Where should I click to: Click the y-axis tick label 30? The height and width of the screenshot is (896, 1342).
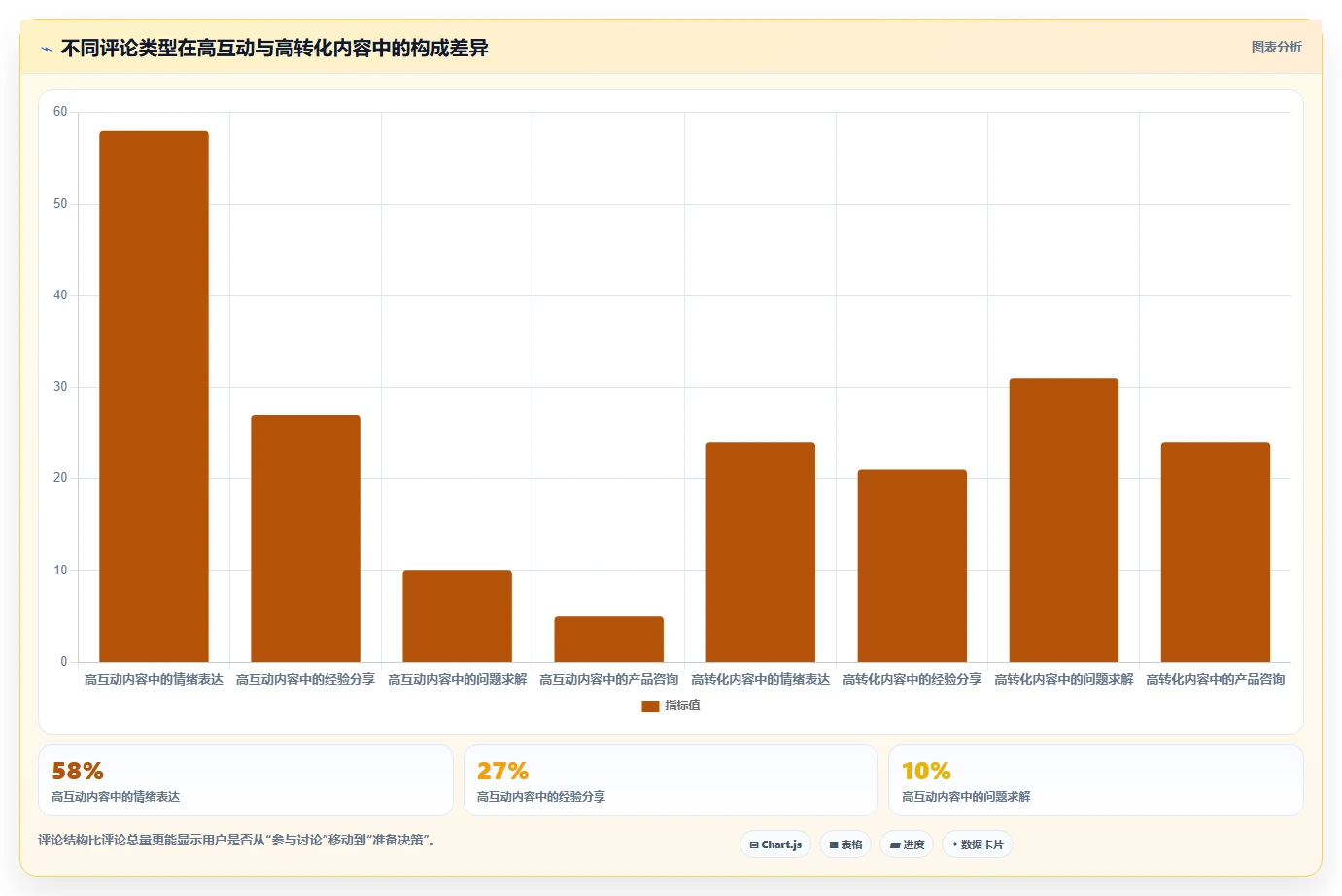[x=60, y=387]
